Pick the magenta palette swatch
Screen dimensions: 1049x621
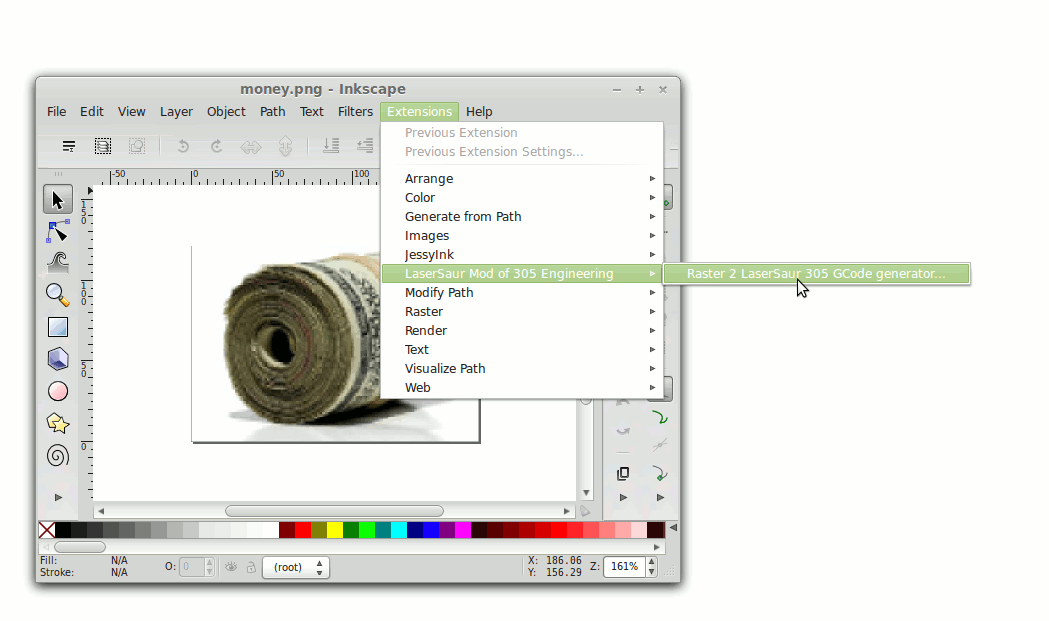[x=463, y=530]
